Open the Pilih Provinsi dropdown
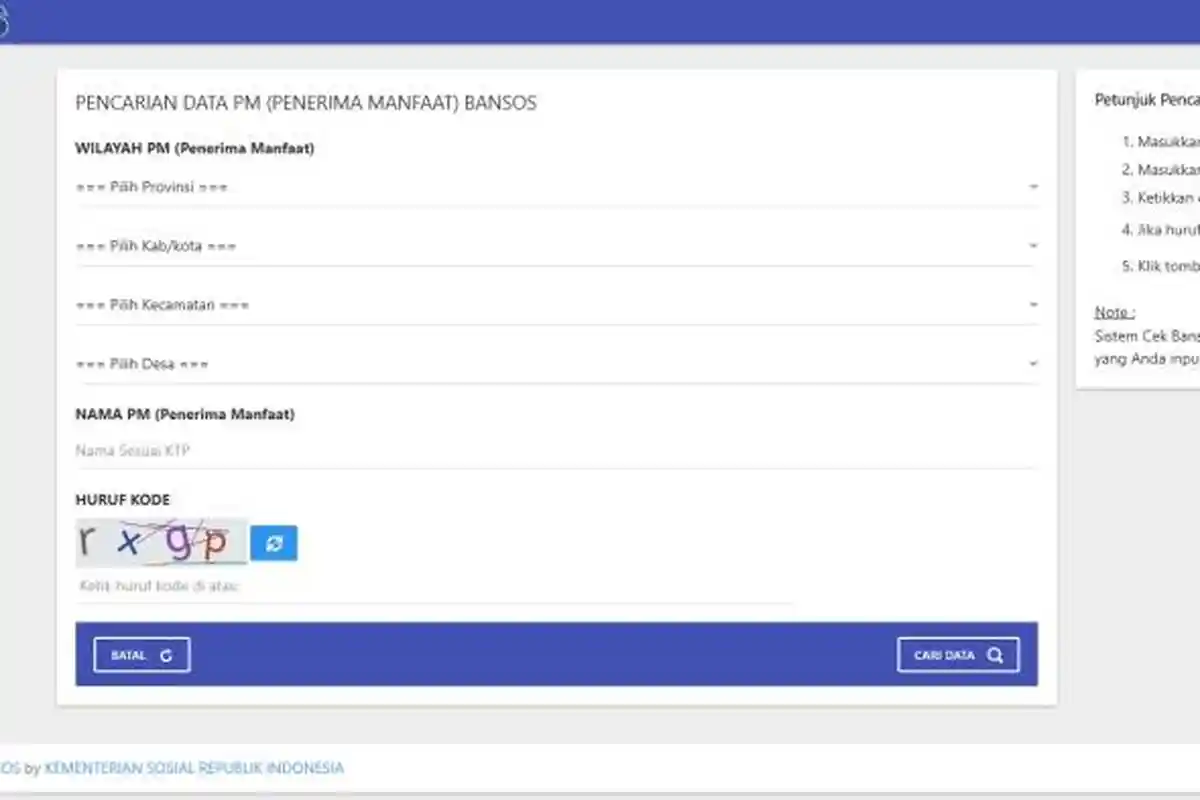The image size is (1200, 800). (x=555, y=186)
